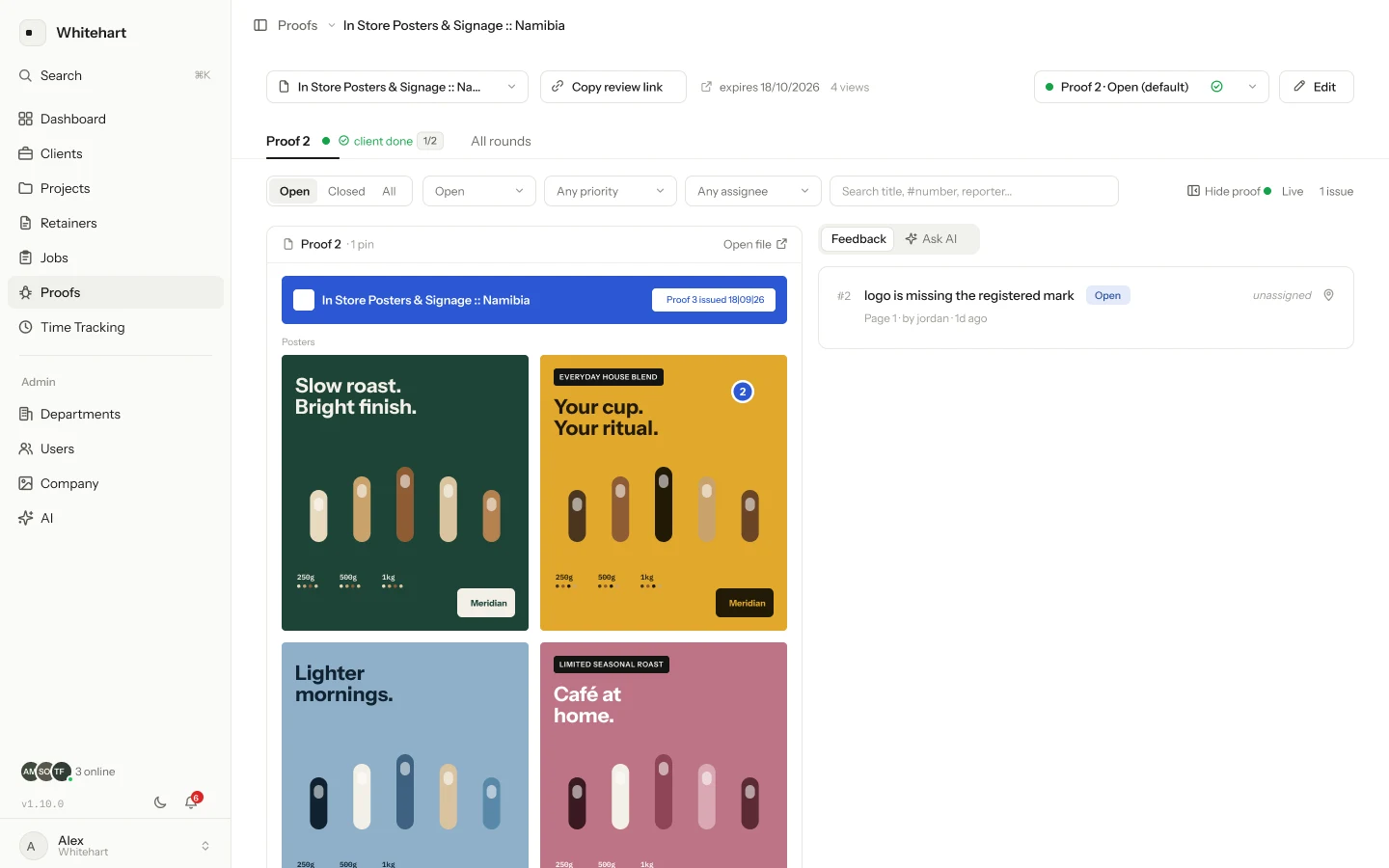Open the Open status dropdown filter

(479, 191)
